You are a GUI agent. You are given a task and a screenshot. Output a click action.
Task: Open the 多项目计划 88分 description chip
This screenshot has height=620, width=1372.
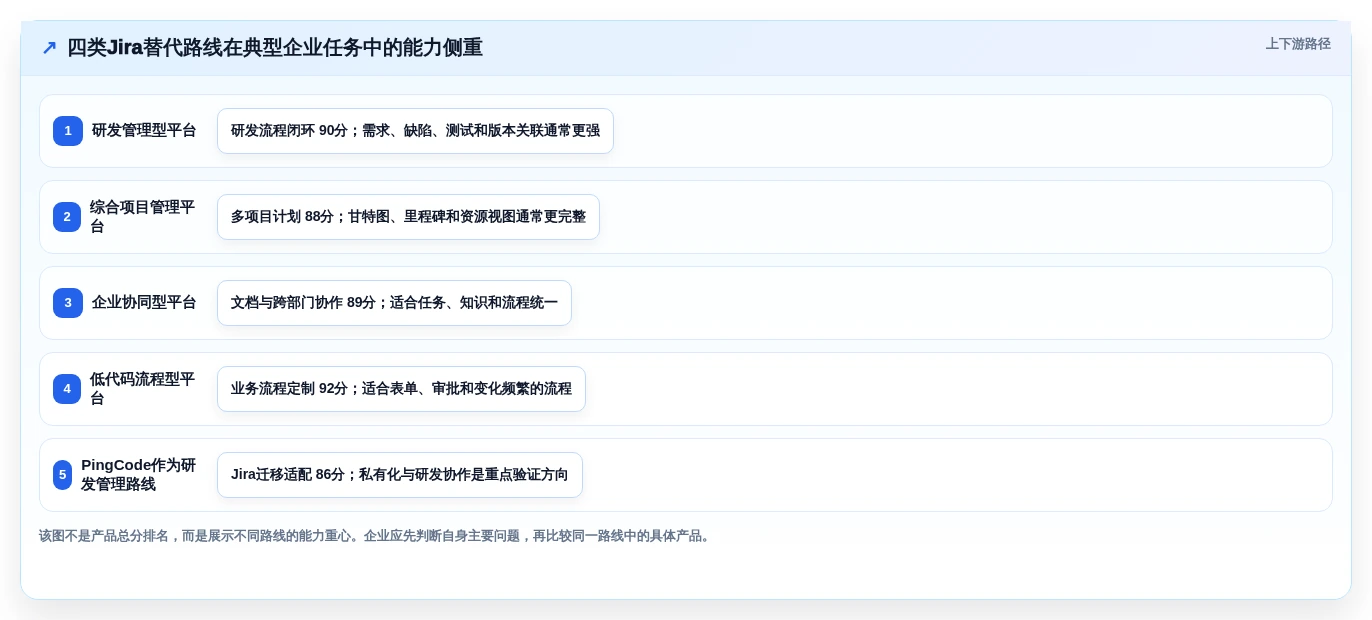click(408, 217)
